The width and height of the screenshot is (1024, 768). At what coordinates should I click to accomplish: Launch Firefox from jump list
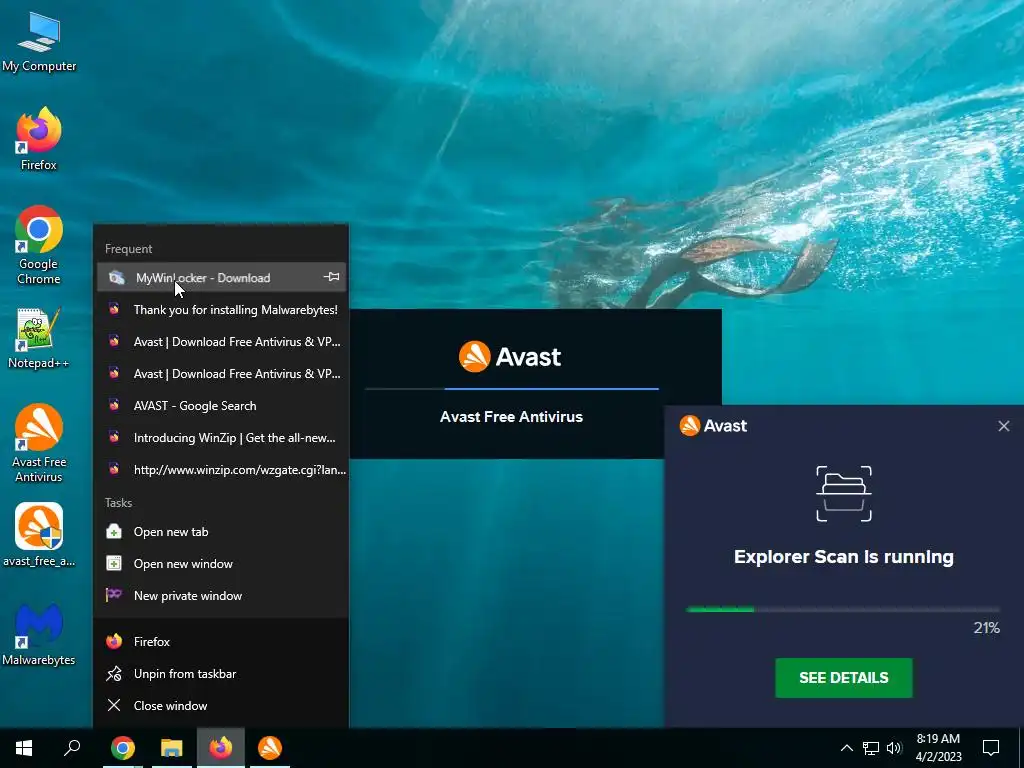221,641
